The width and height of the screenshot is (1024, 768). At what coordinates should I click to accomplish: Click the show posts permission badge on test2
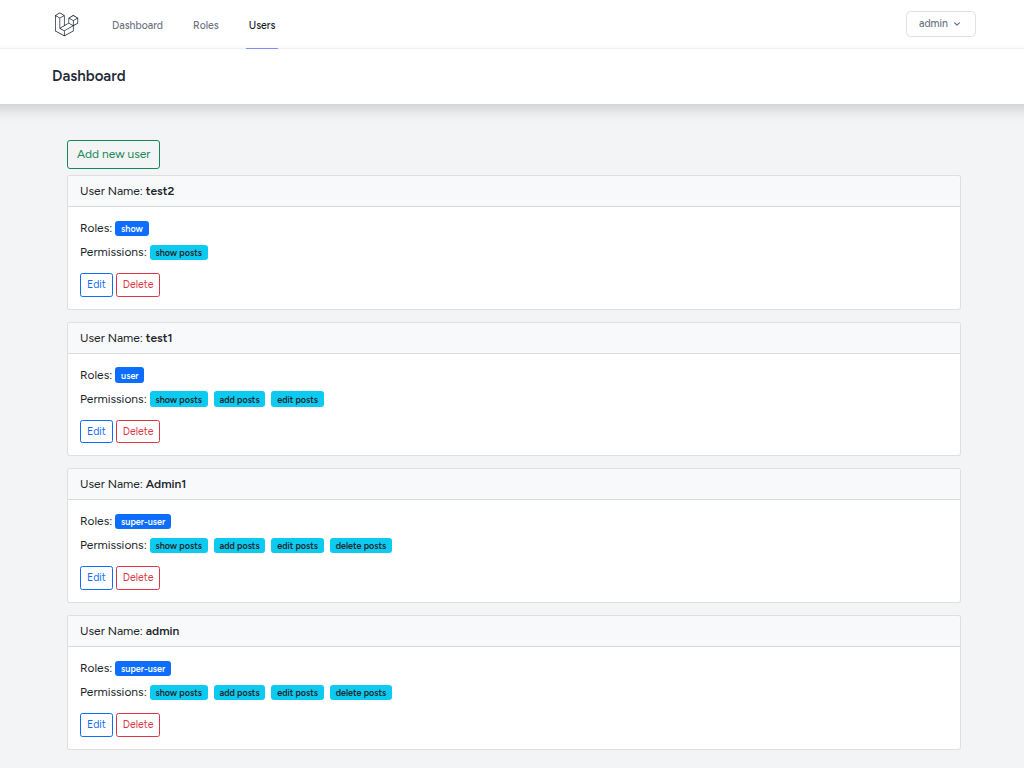pos(178,252)
